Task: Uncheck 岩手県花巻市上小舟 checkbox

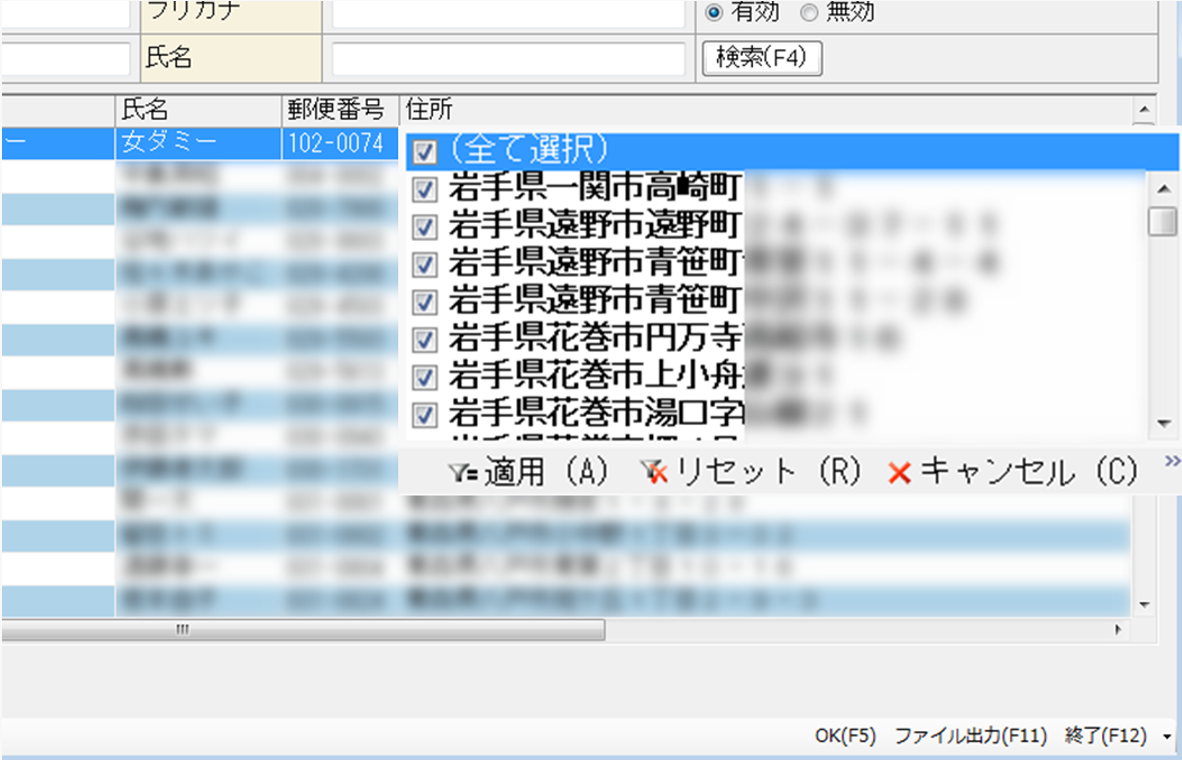Action: coord(426,376)
